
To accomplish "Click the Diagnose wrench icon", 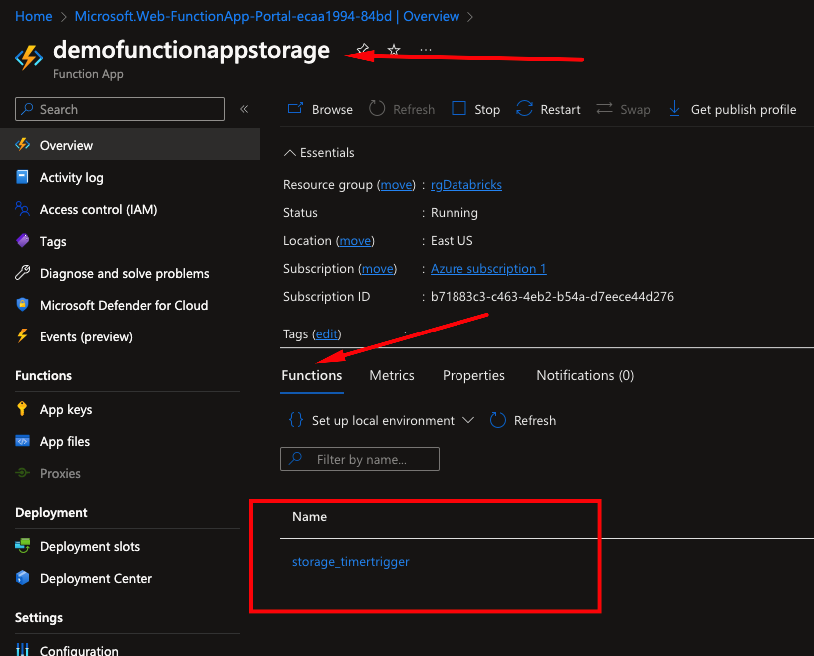I will tap(22, 273).
